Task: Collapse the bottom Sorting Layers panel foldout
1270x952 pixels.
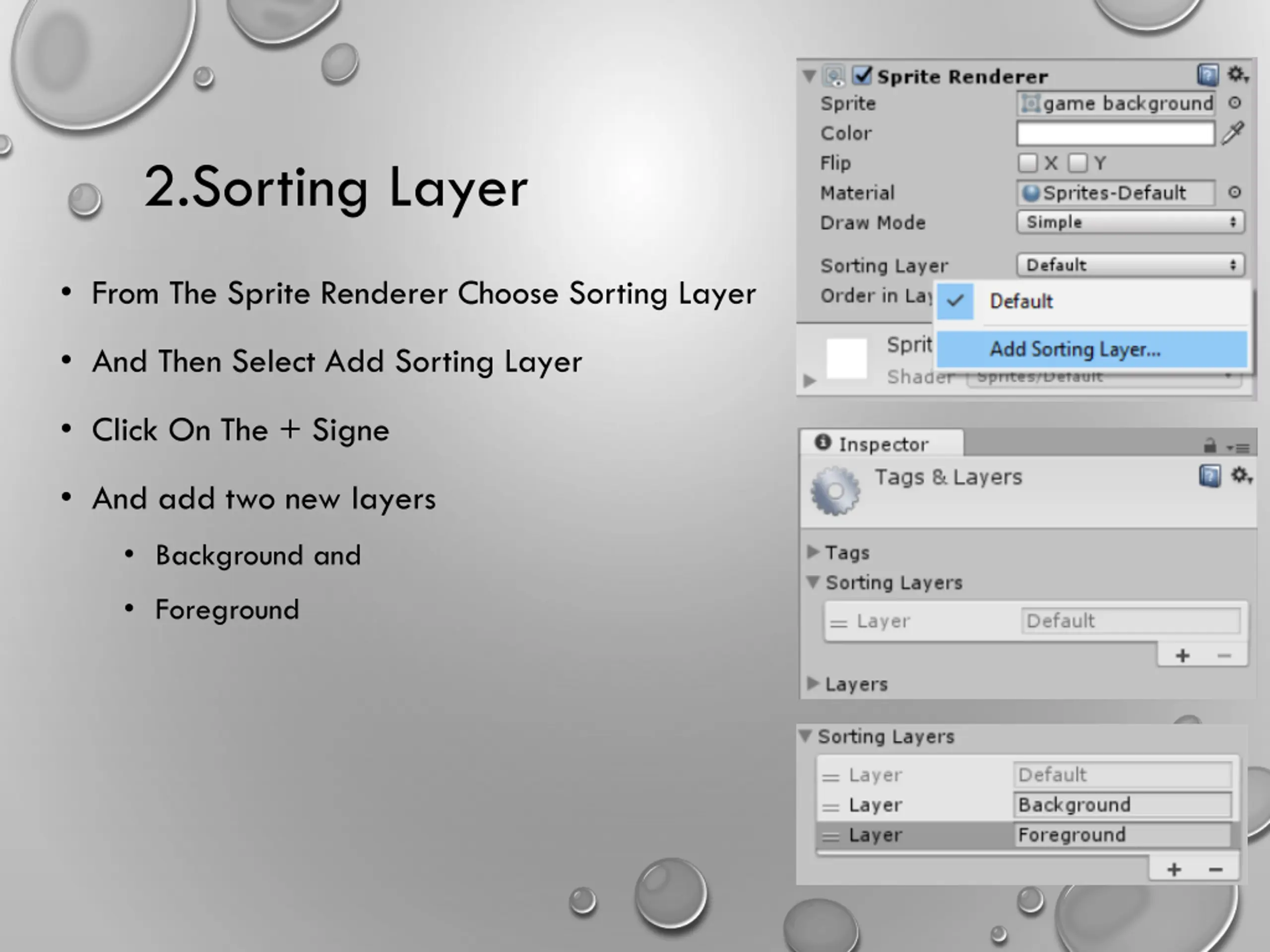Action: click(806, 736)
